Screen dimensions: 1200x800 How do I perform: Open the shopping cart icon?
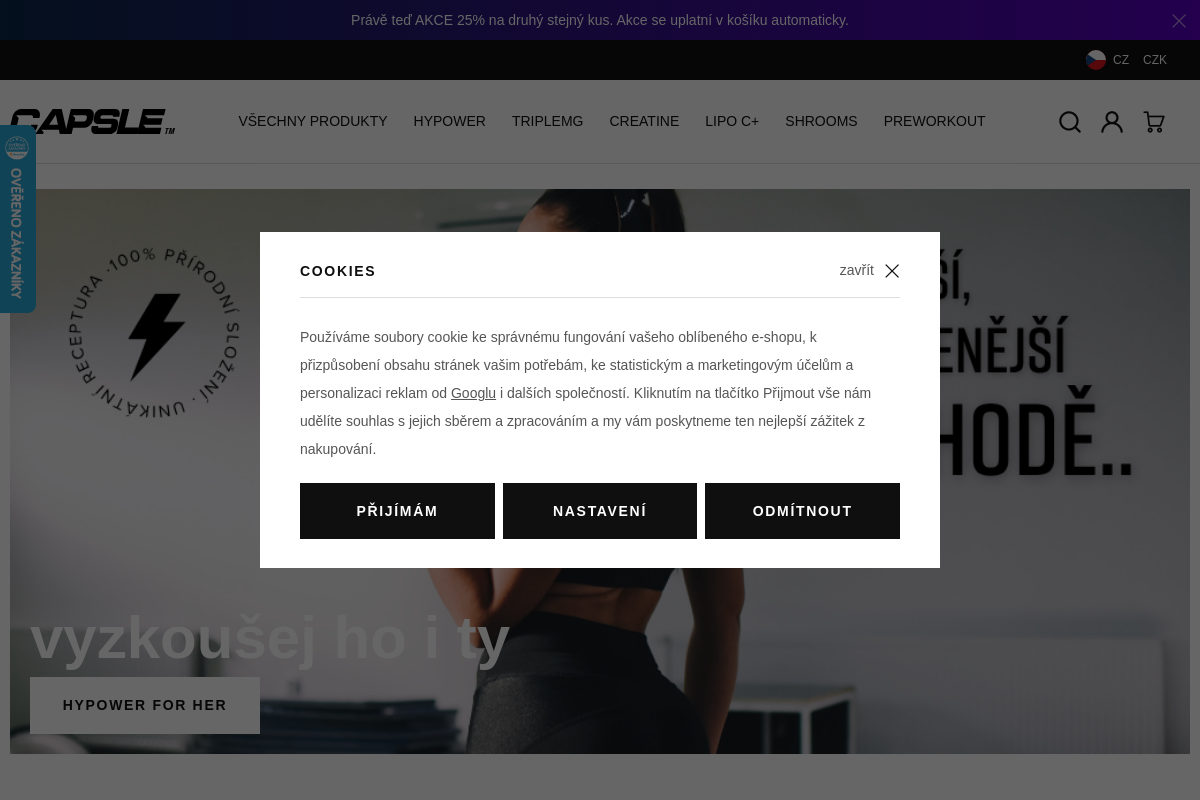[1154, 122]
